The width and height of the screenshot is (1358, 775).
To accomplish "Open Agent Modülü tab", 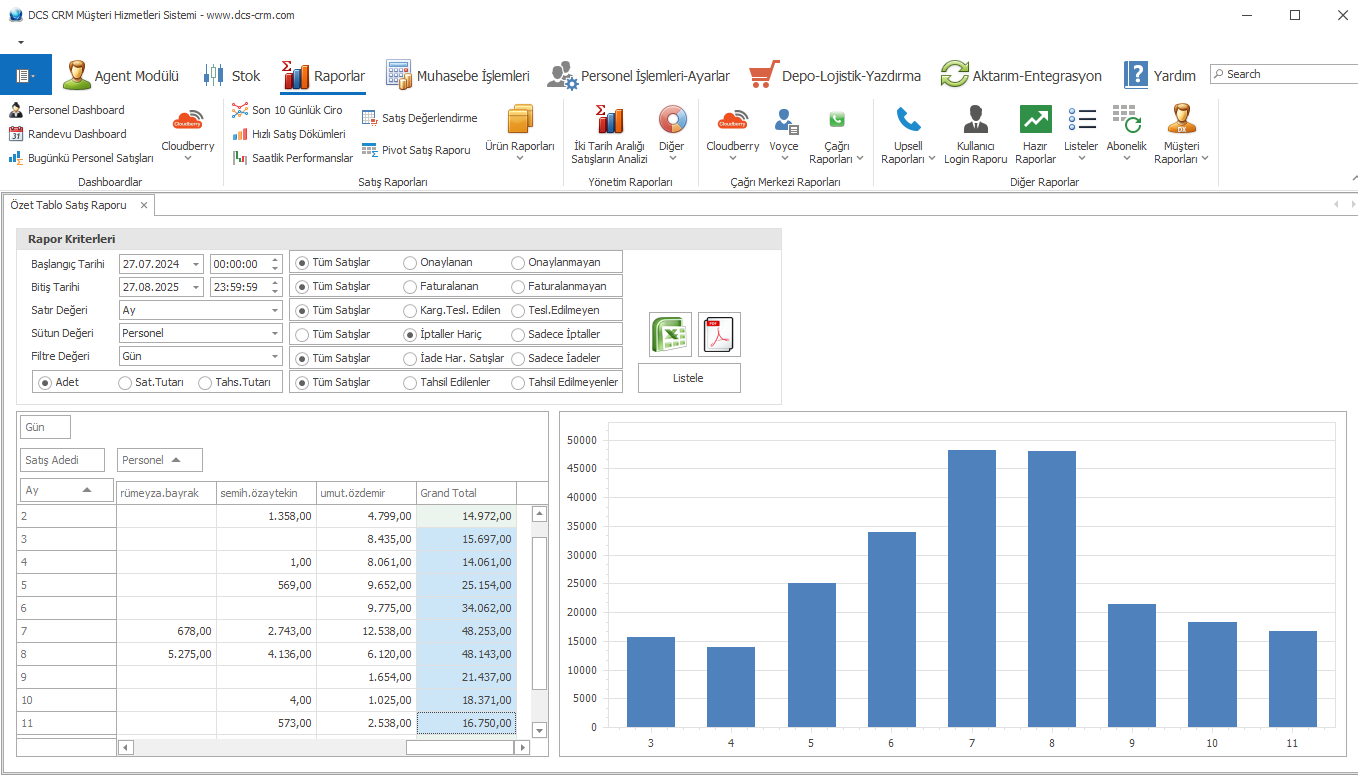I will (x=121, y=75).
